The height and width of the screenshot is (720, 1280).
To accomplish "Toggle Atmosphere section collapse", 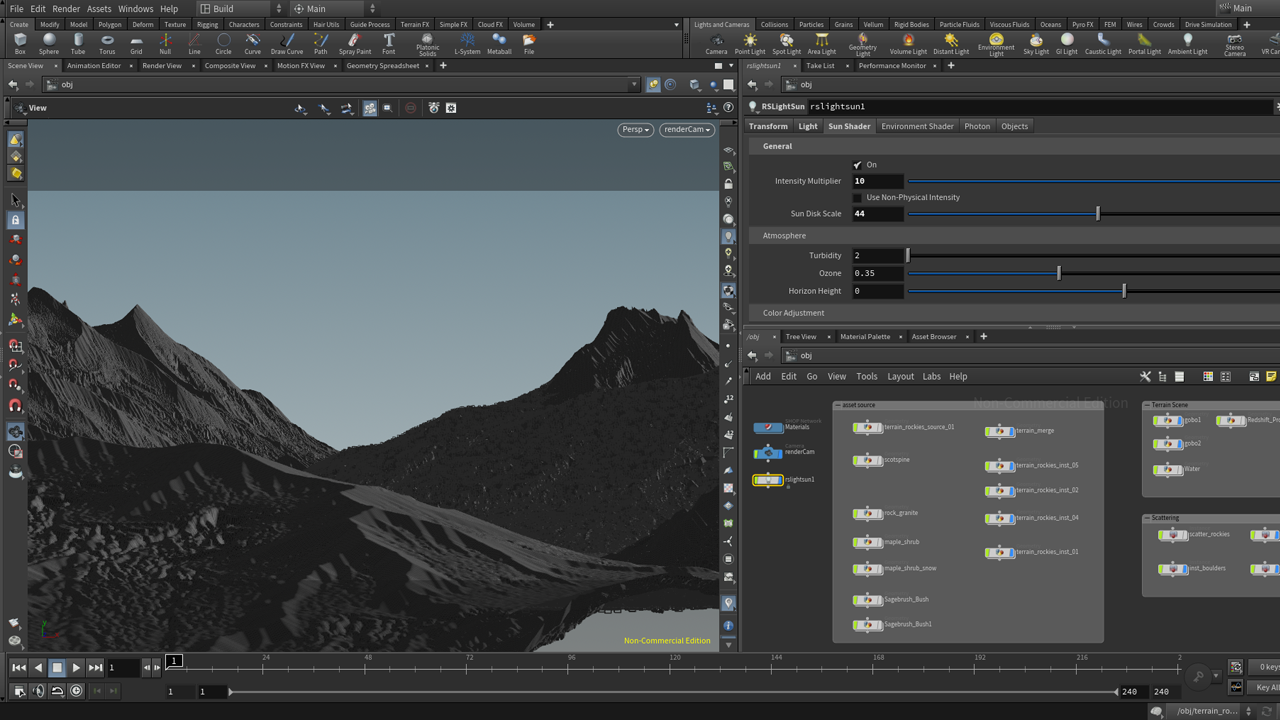I will 784,236.
